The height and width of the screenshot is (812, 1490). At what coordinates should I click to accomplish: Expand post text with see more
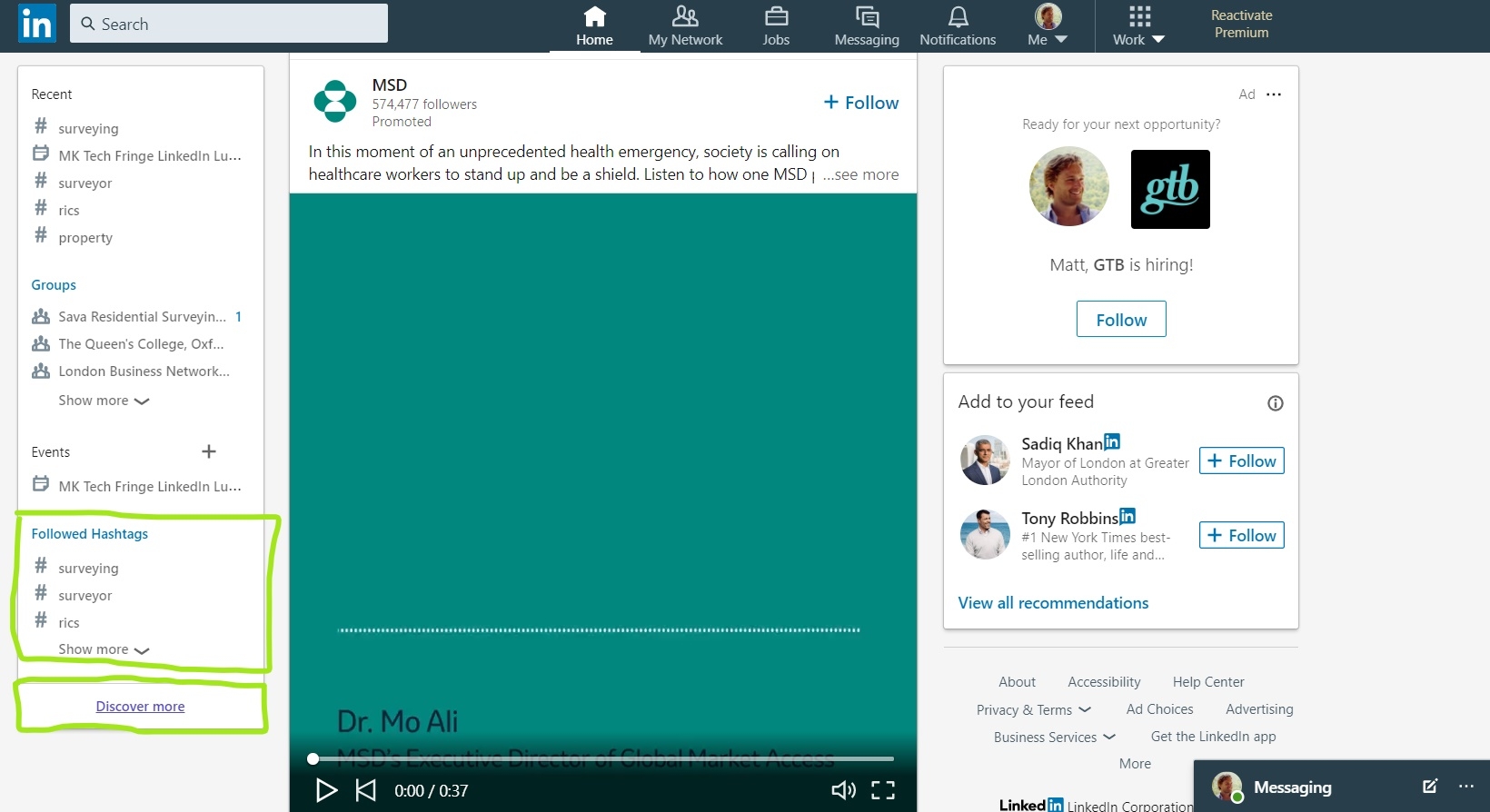click(860, 174)
